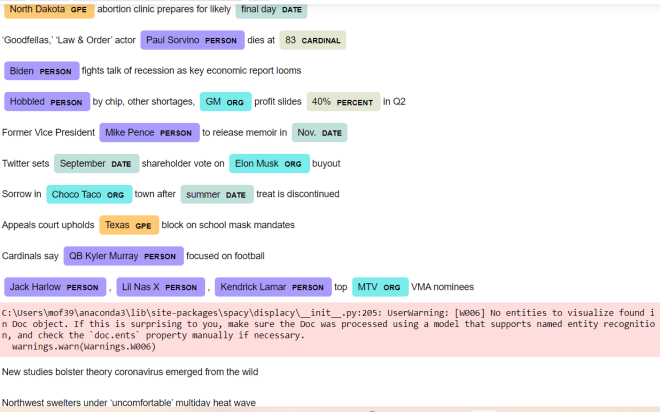Screen dimensions: 660x412
Task: Click text 'fights talk of recession as key economic'
Action: click(192, 71)
